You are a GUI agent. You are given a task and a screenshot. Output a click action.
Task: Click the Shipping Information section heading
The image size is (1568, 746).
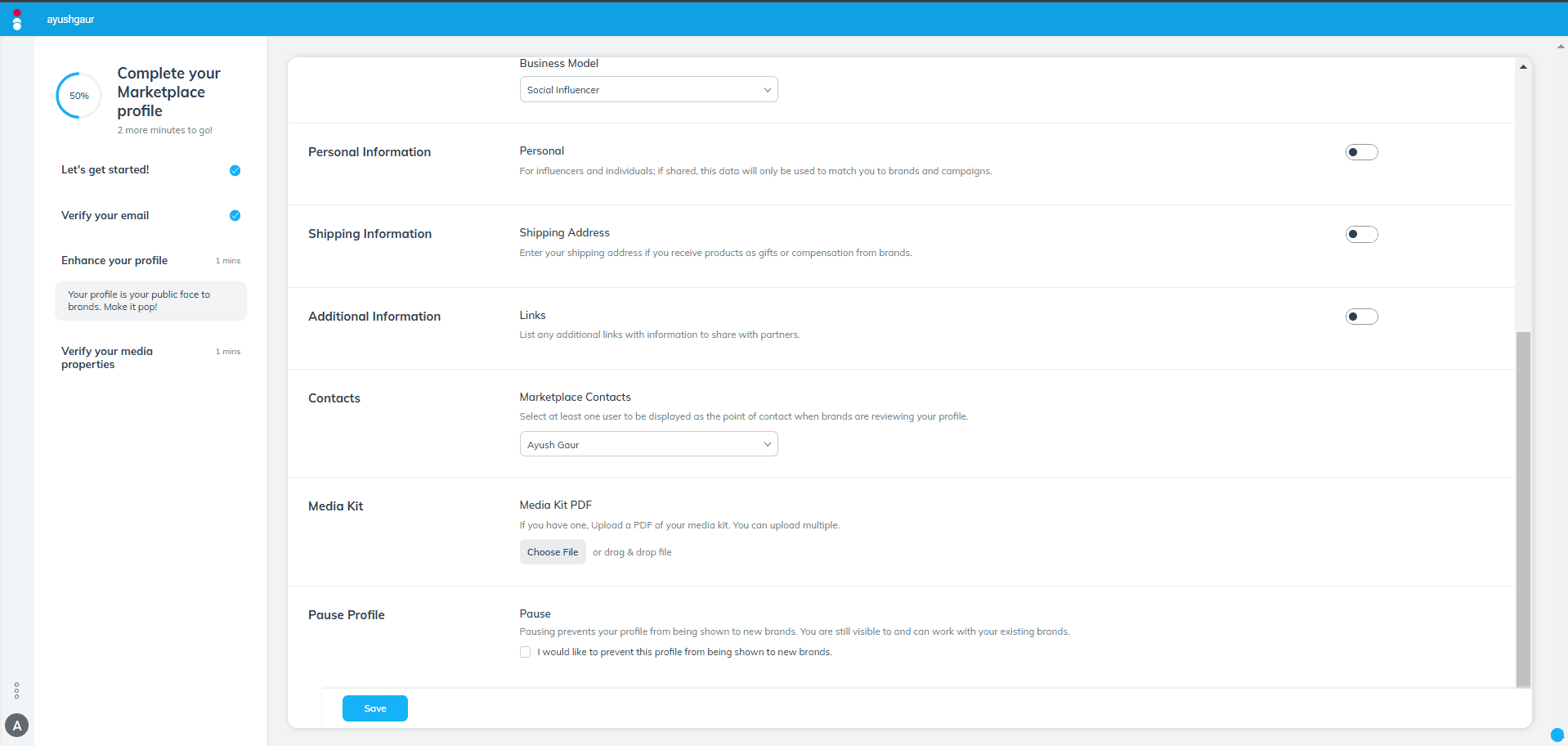[x=370, y=234]
